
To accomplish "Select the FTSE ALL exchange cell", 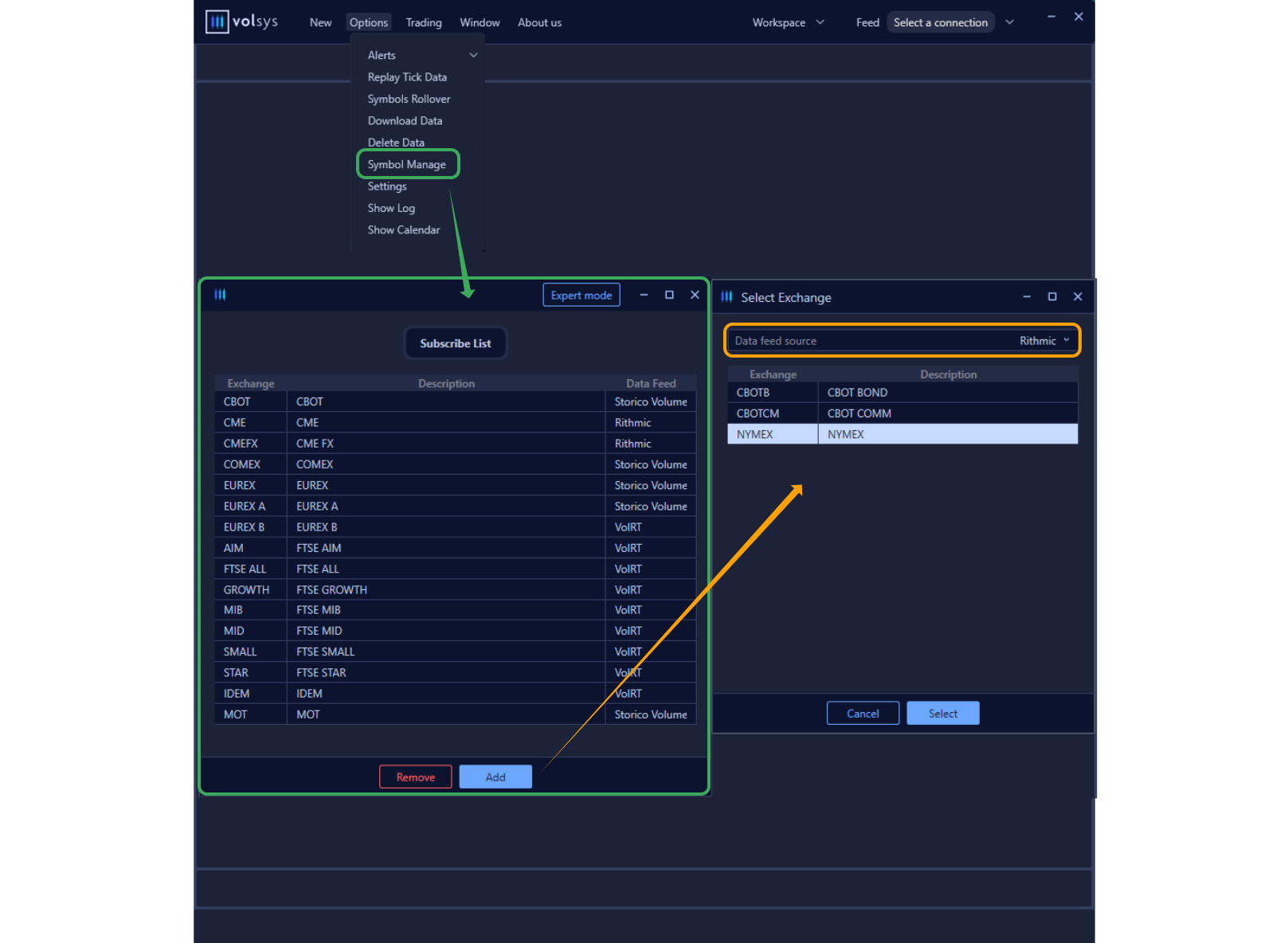I will (x=251, y=569).
